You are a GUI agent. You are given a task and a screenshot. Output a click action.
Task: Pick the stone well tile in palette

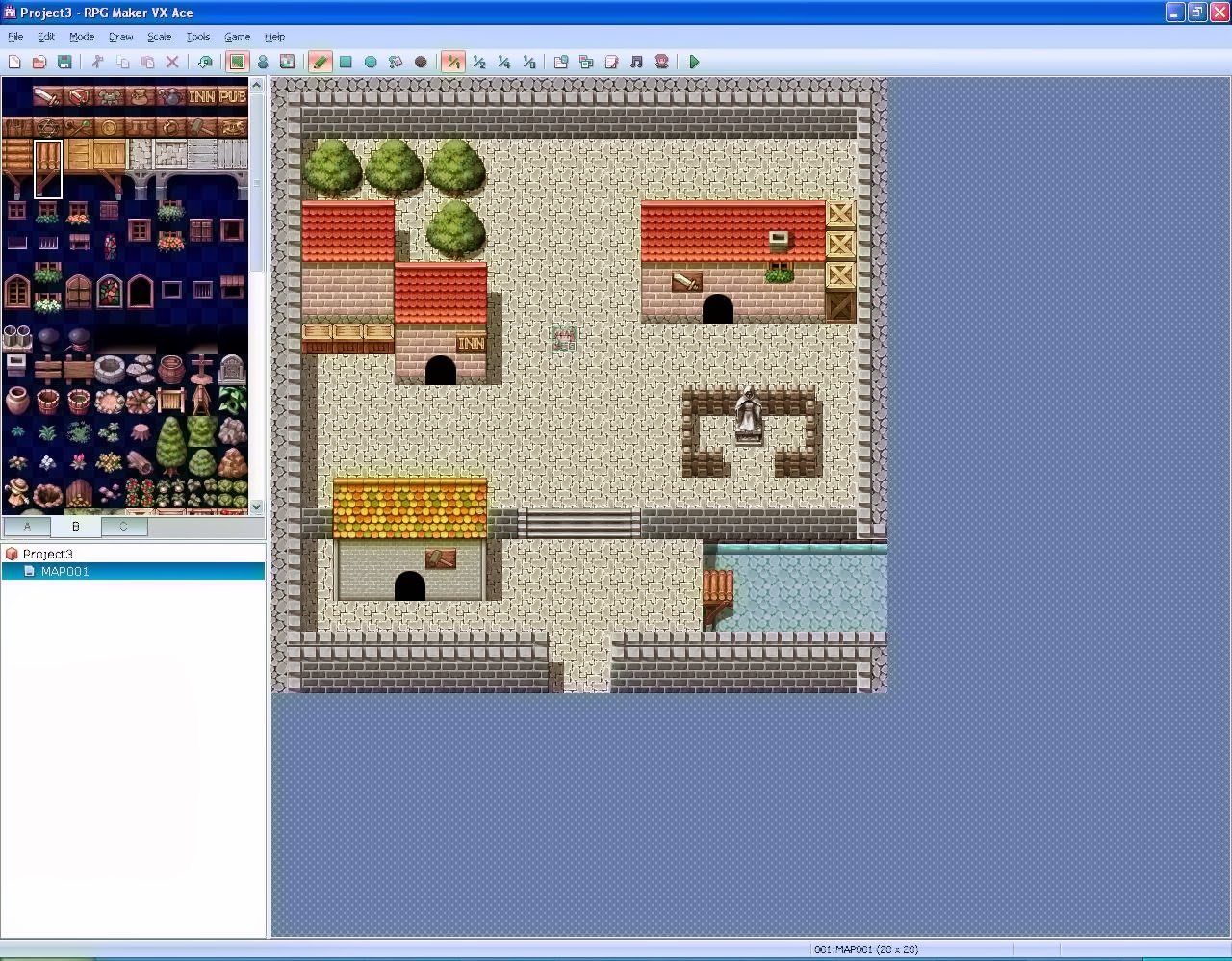109,369
